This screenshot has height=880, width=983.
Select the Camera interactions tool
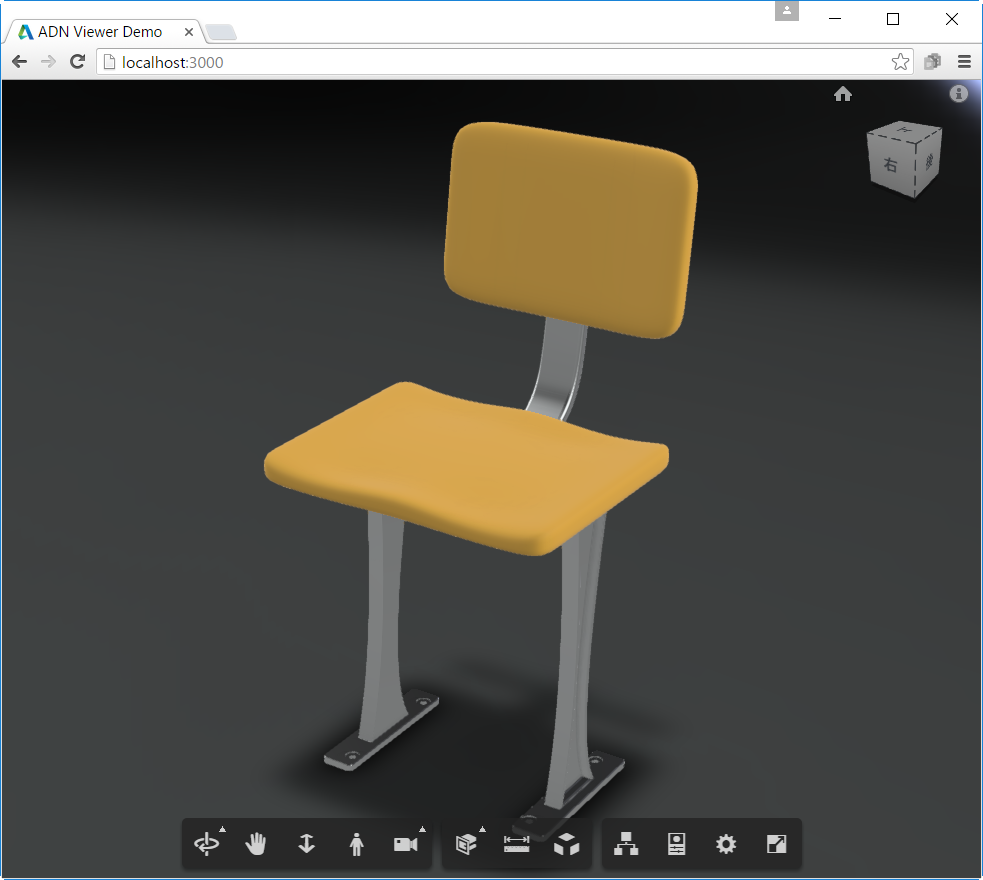(x=405, y=844)
